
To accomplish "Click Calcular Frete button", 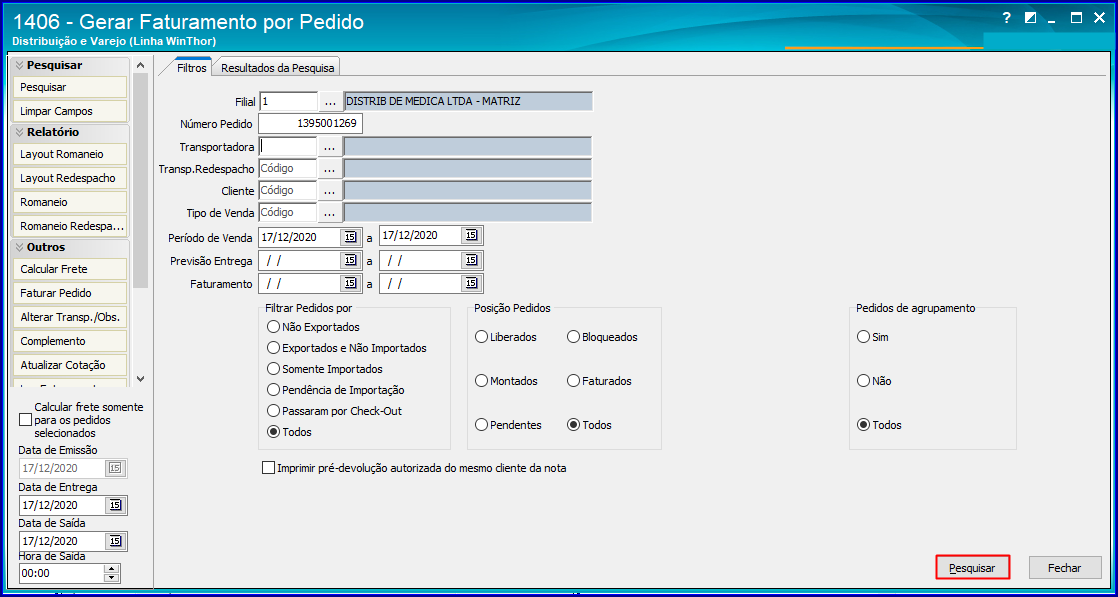I will (70, 270).
